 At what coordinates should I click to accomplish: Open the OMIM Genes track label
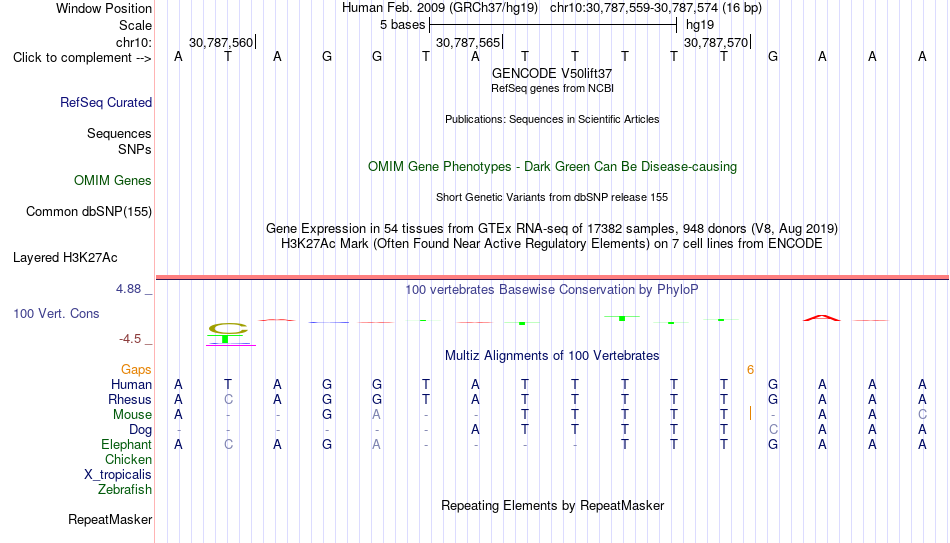click(x=112, y=181)
